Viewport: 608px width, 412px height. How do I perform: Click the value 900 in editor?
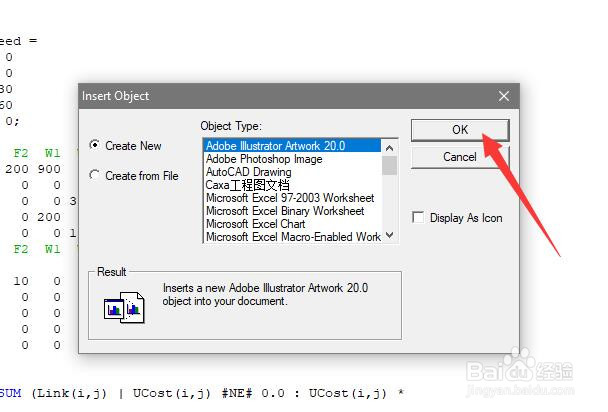[49, 169]
